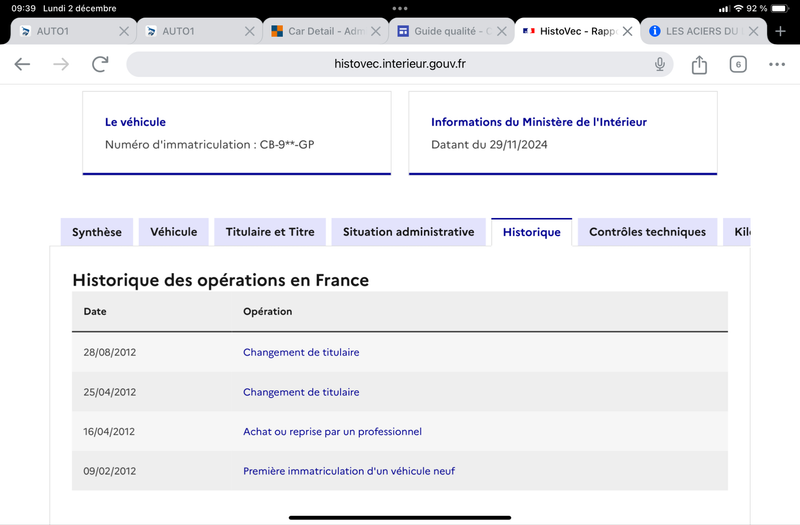Open the partially visible Kilométrage tab

[737, 232]
